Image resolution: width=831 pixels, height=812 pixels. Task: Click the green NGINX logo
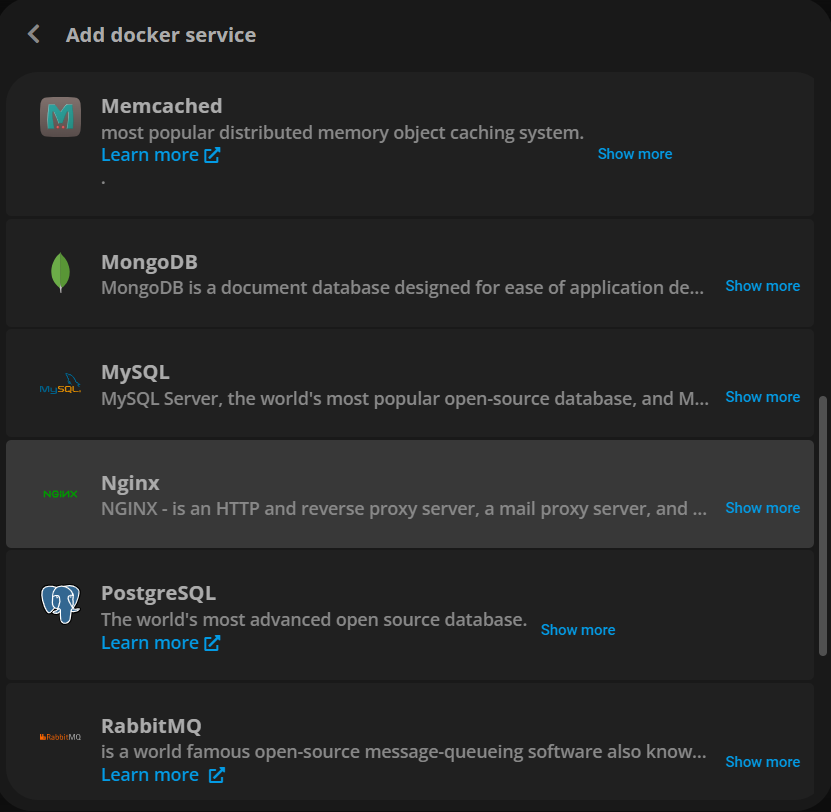tap(60, 494)
